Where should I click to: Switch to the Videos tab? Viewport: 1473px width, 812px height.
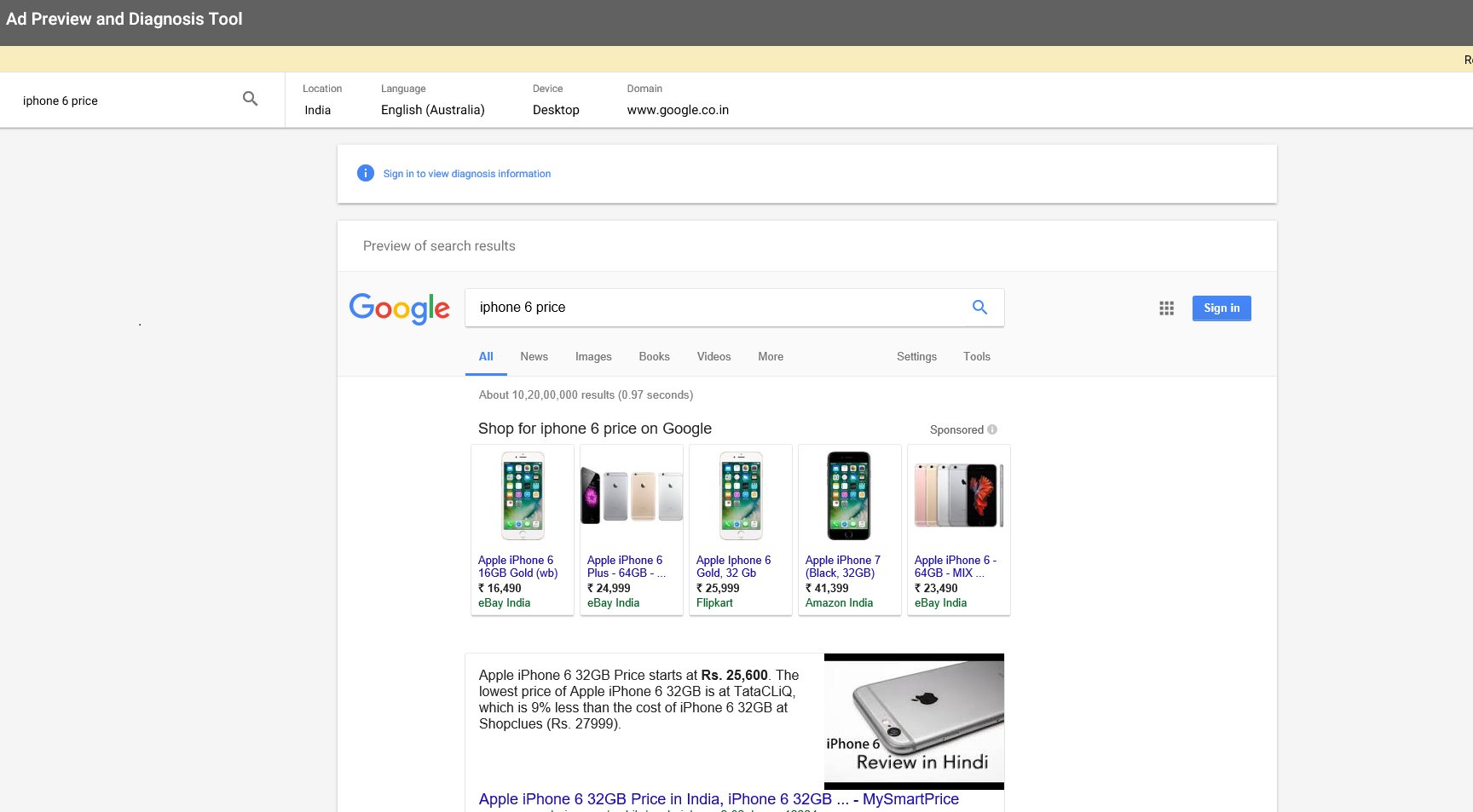pyautogui.click(x=714, y=356)
